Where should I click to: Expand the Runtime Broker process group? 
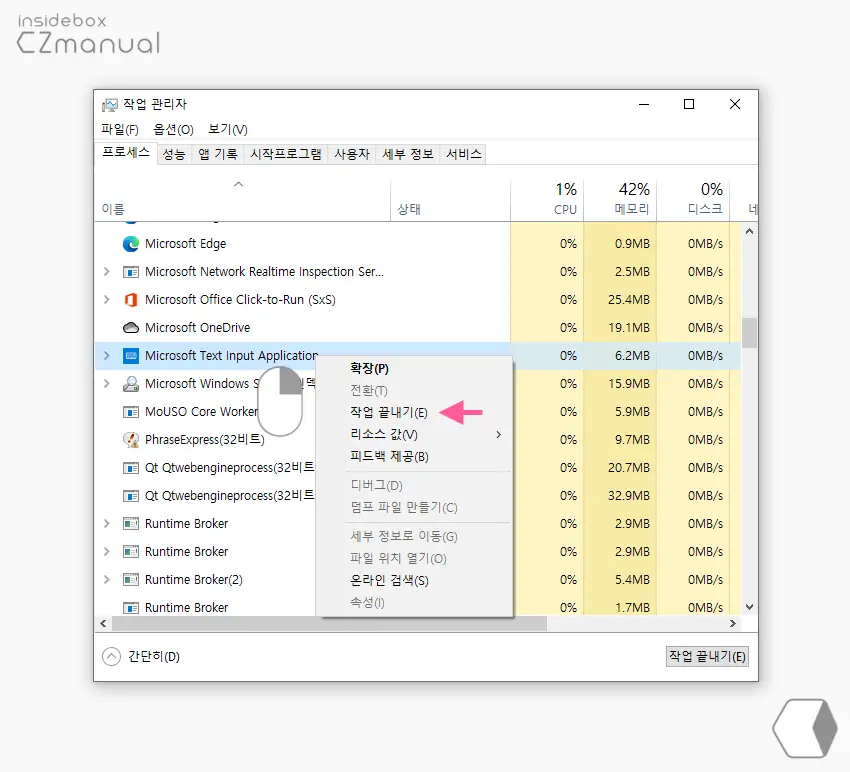point(106,523)
